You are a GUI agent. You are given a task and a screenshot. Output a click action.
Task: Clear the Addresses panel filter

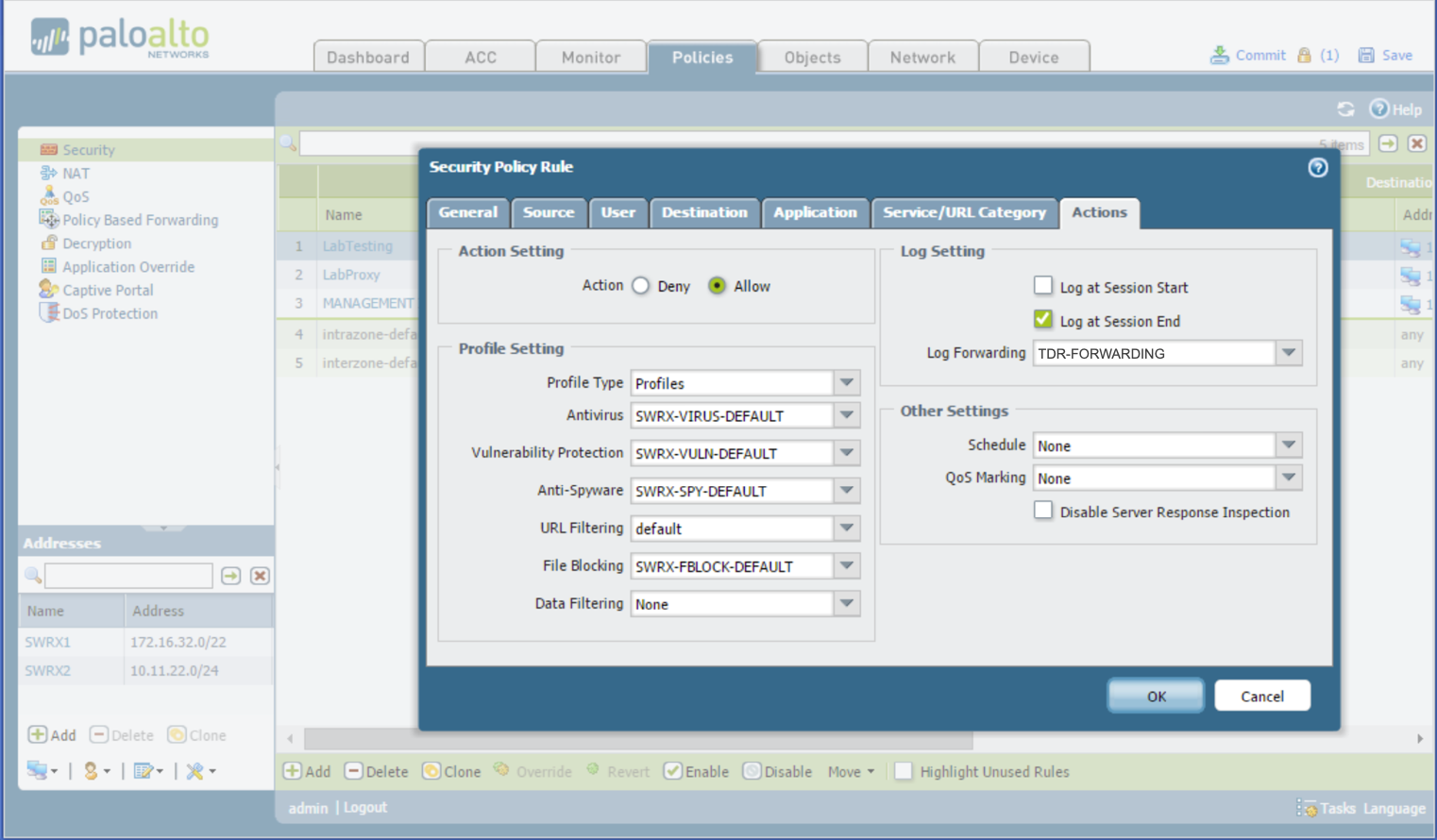click(x=260, y=576)
